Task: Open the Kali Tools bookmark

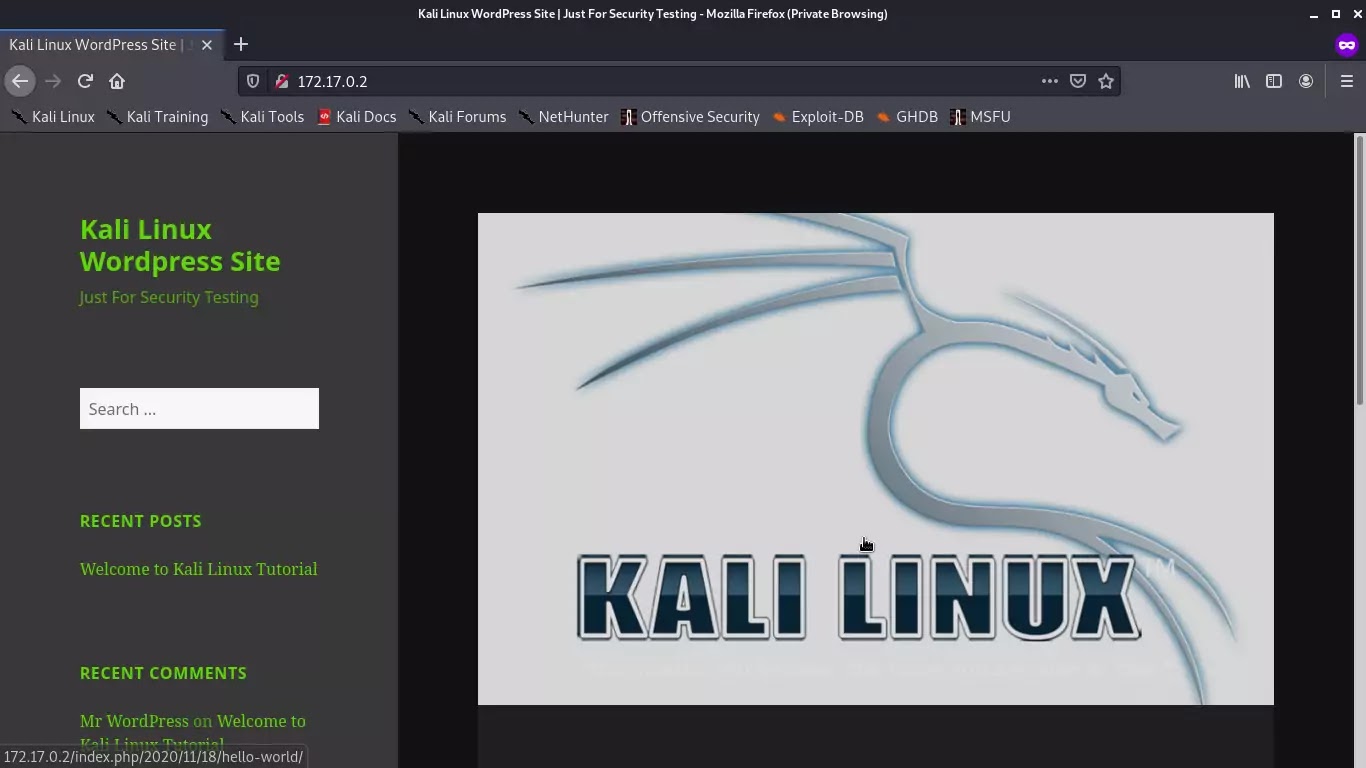Action: point(262,117)
